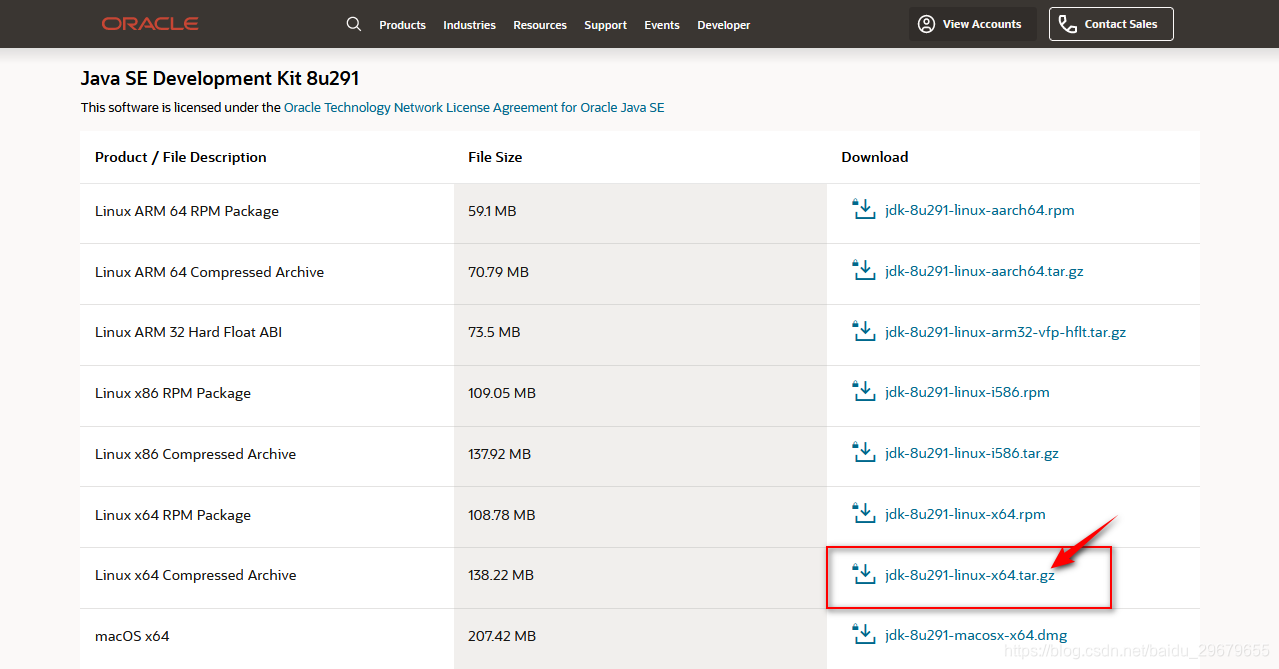The image size is (1279, 669).
Task: Select 'Linux x64 RPM Package' row text
Action: 173,515
